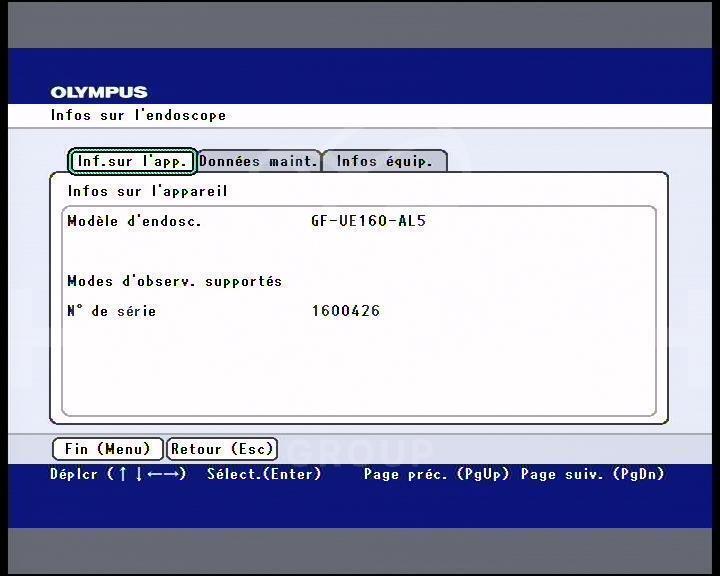
Task: Click "Modes d'observ. supportés" label
Action: coord(174,281)
